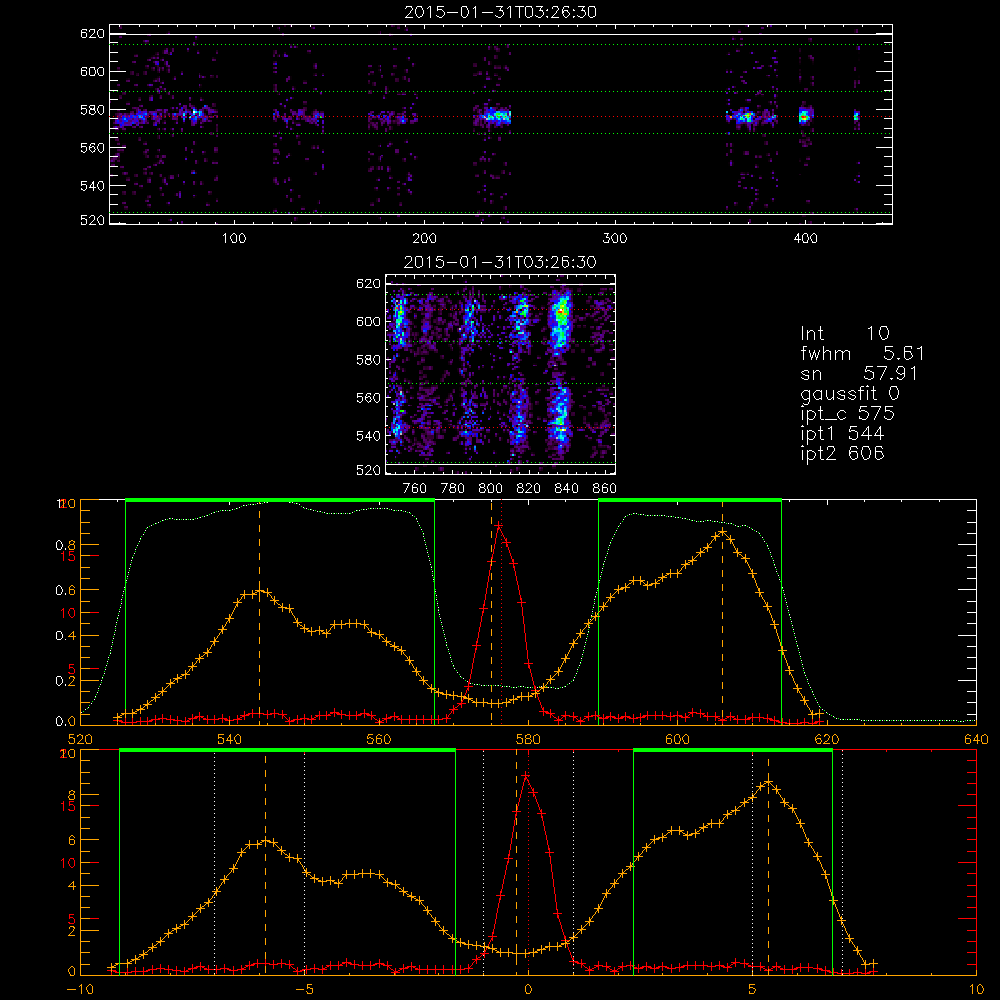Click y-axis label 620 of top spectrogram
The width and height of the screenshot is (1000, 1000).
92,33
